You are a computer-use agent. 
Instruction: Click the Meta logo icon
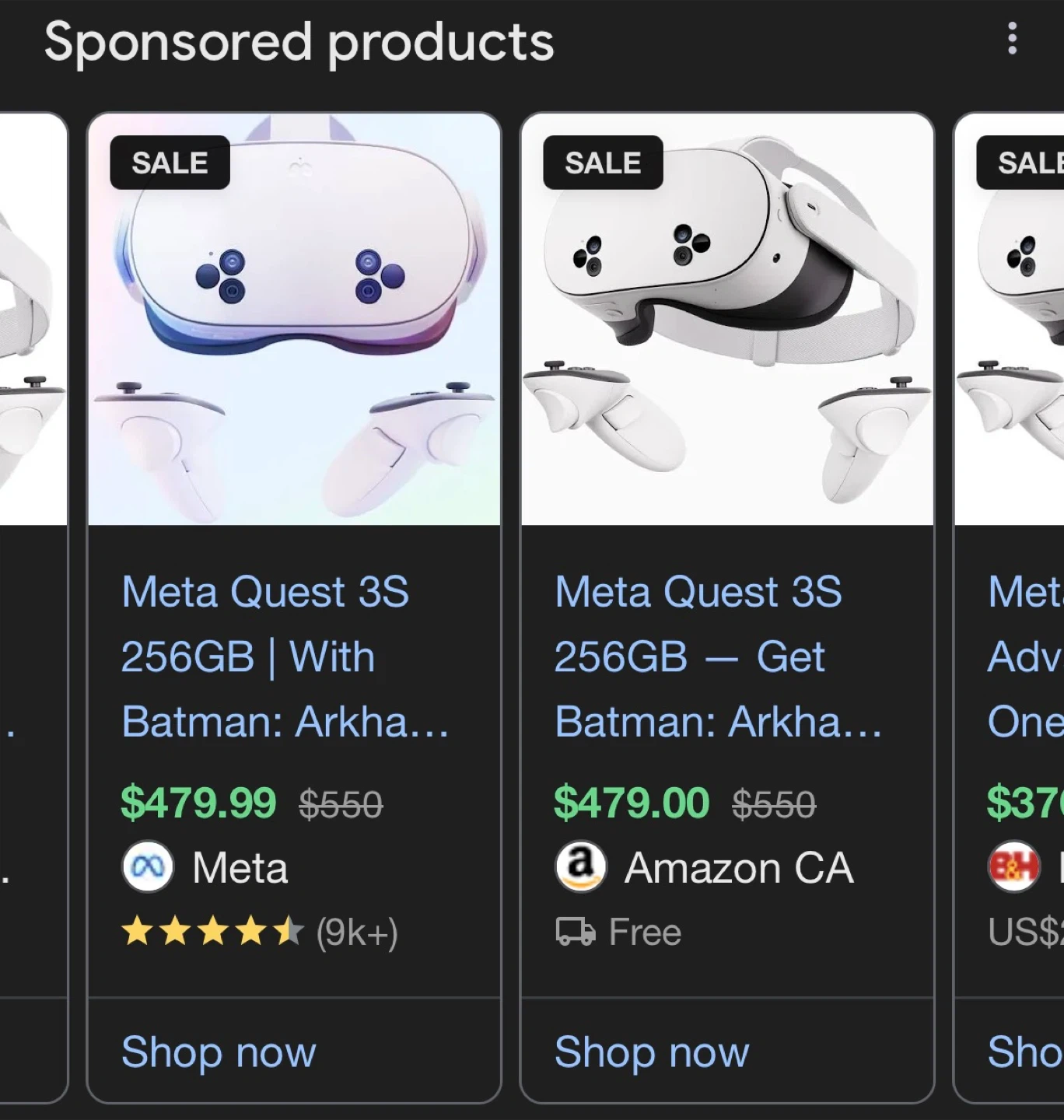click(148, 867)
